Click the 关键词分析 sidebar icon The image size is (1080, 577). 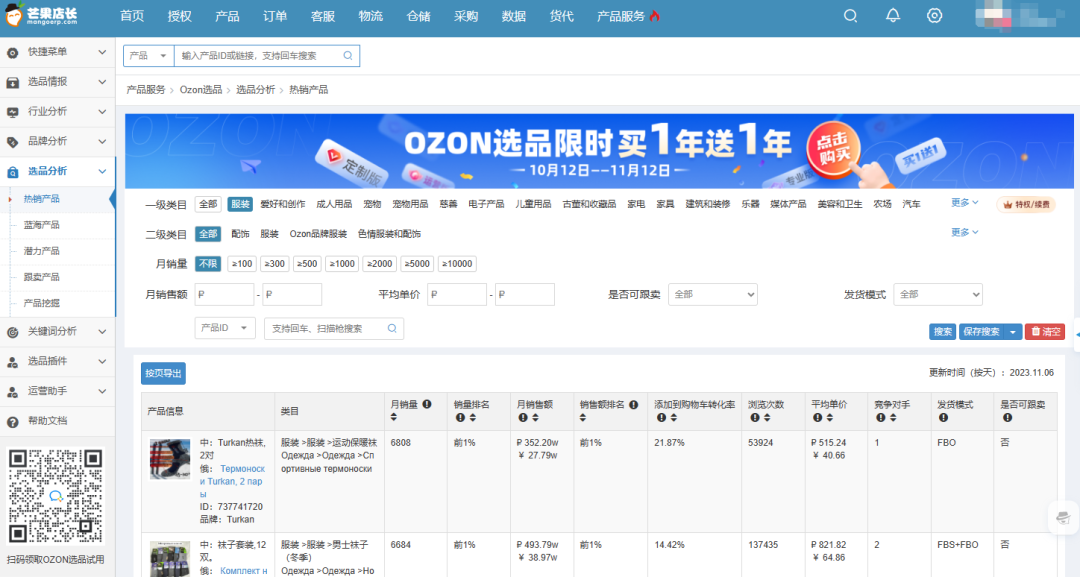(12, 332)
